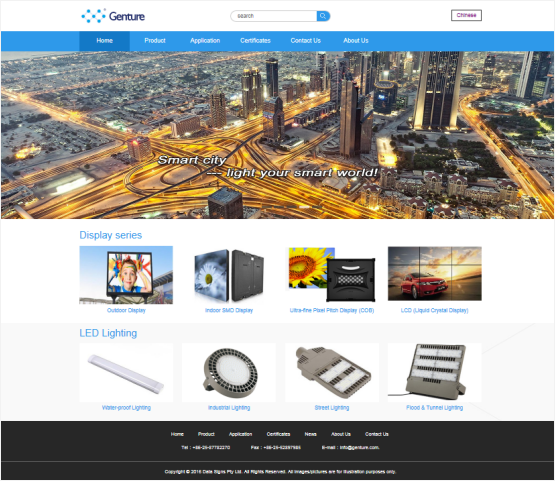Screen dimensions: 556x482
Task: Go to Certificates in top navigation
Action: [x=255, y=41]
